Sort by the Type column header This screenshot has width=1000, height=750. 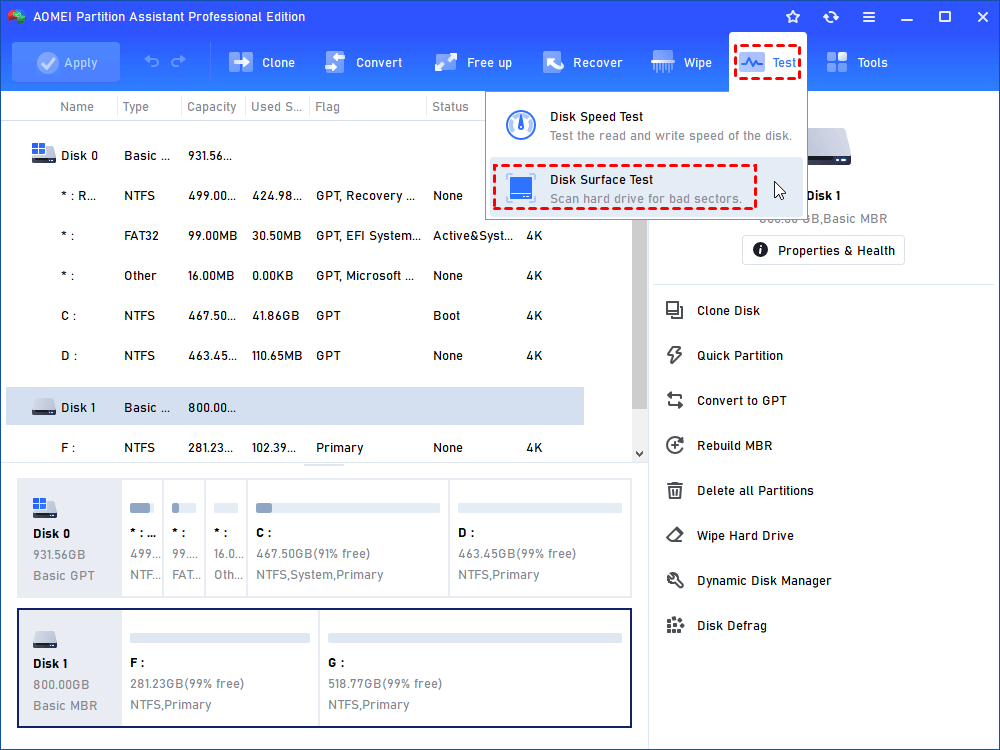pyautogui.click(x=135, y=107)
